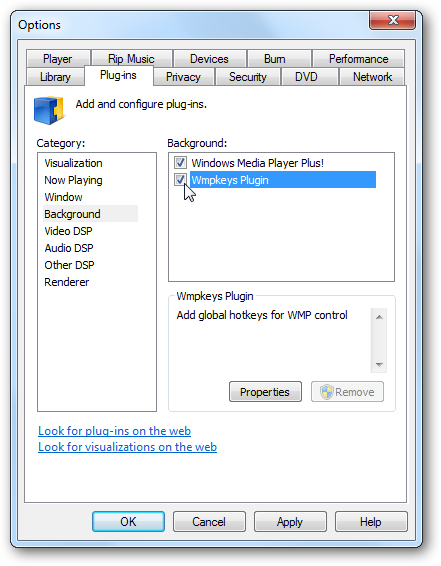
Task: Close the Options dialog with X
Action: pos(393,20)
